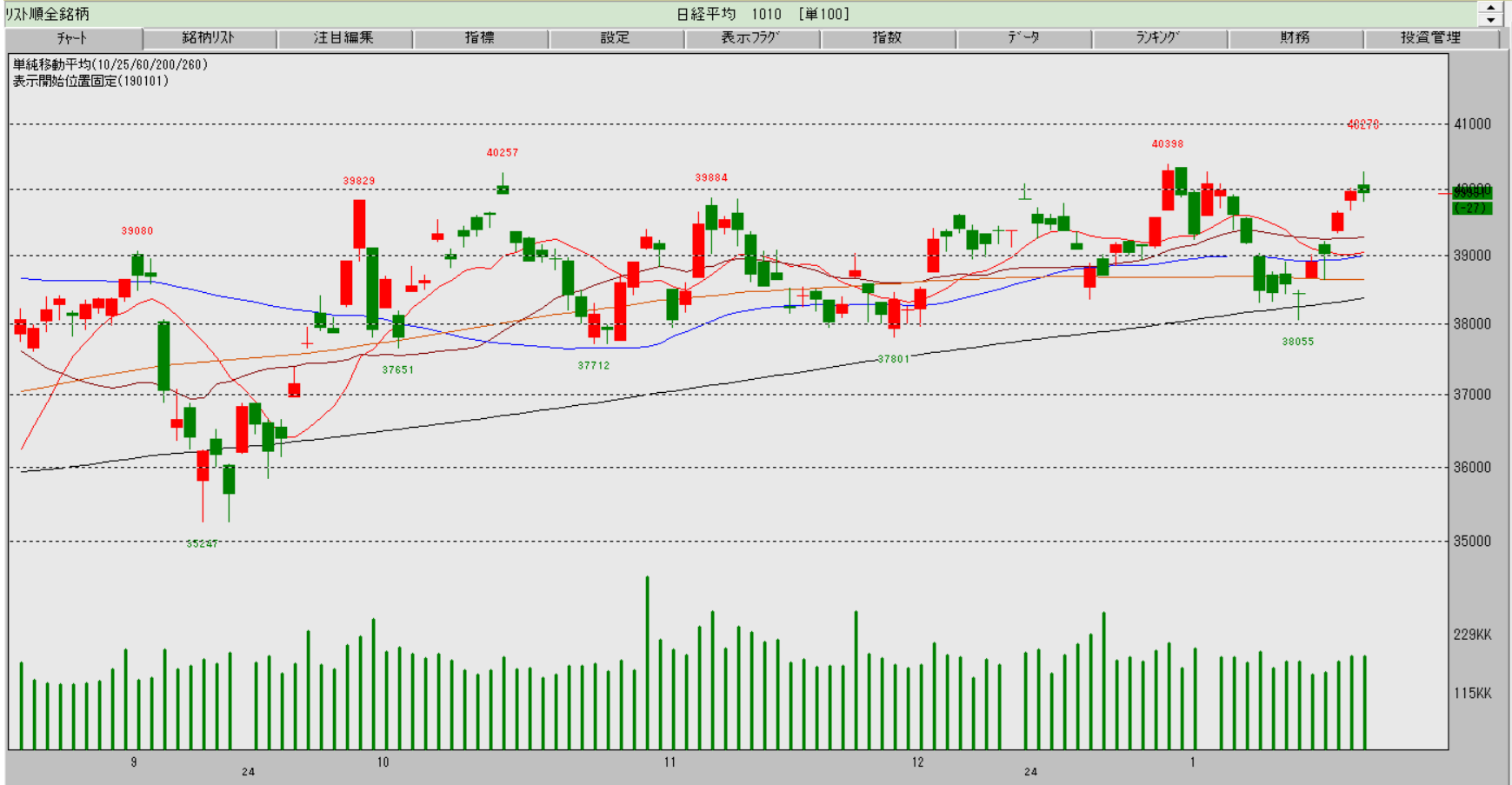Select the 注目編集 tab
Screen dimensions: 1512x785
click(344, 38)
